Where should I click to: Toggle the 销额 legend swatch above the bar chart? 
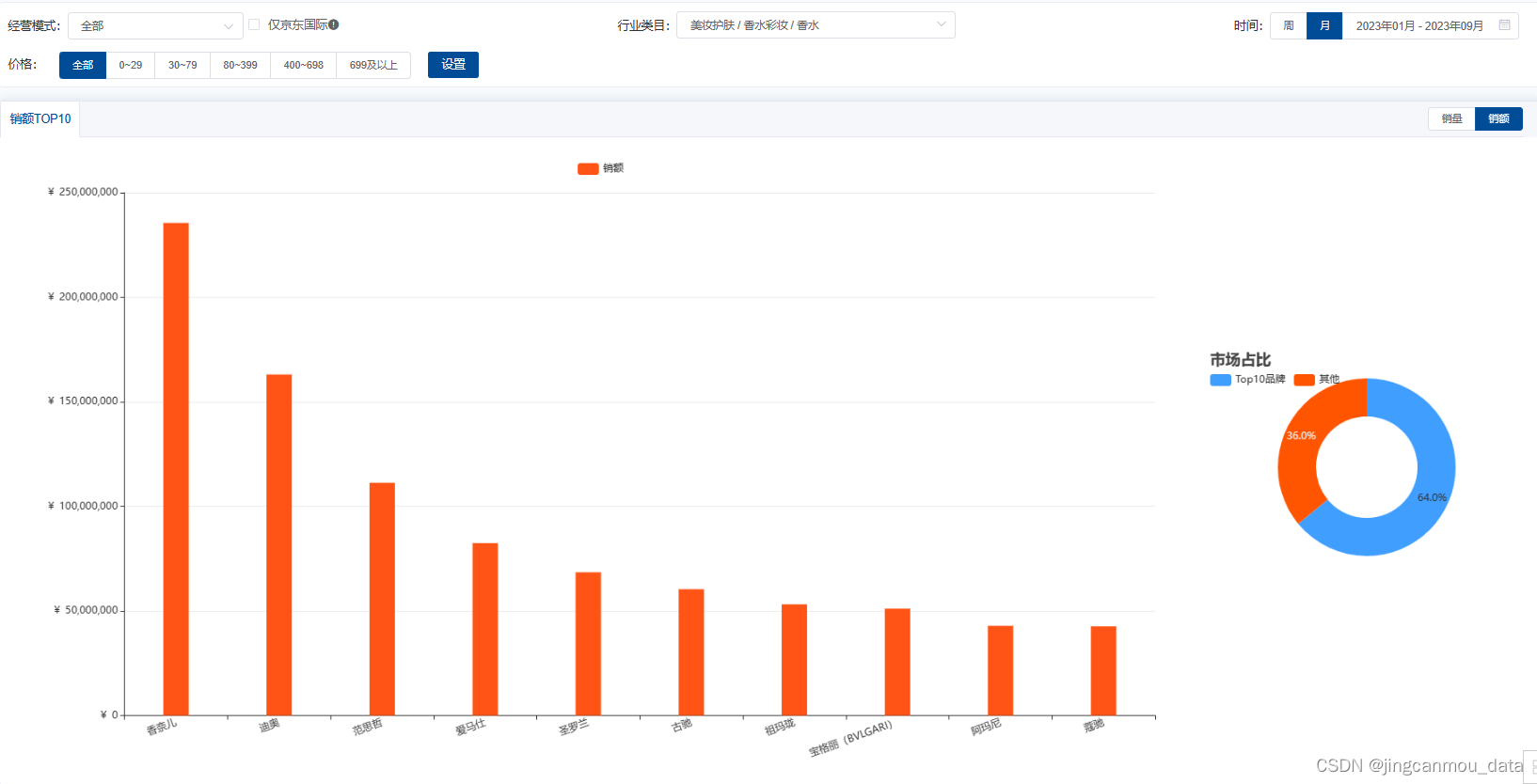tap(588, 168)
